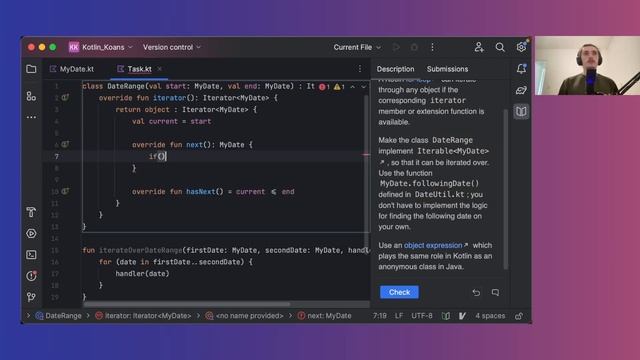Click the UTF-8 encoding widget

pos(422,316)
